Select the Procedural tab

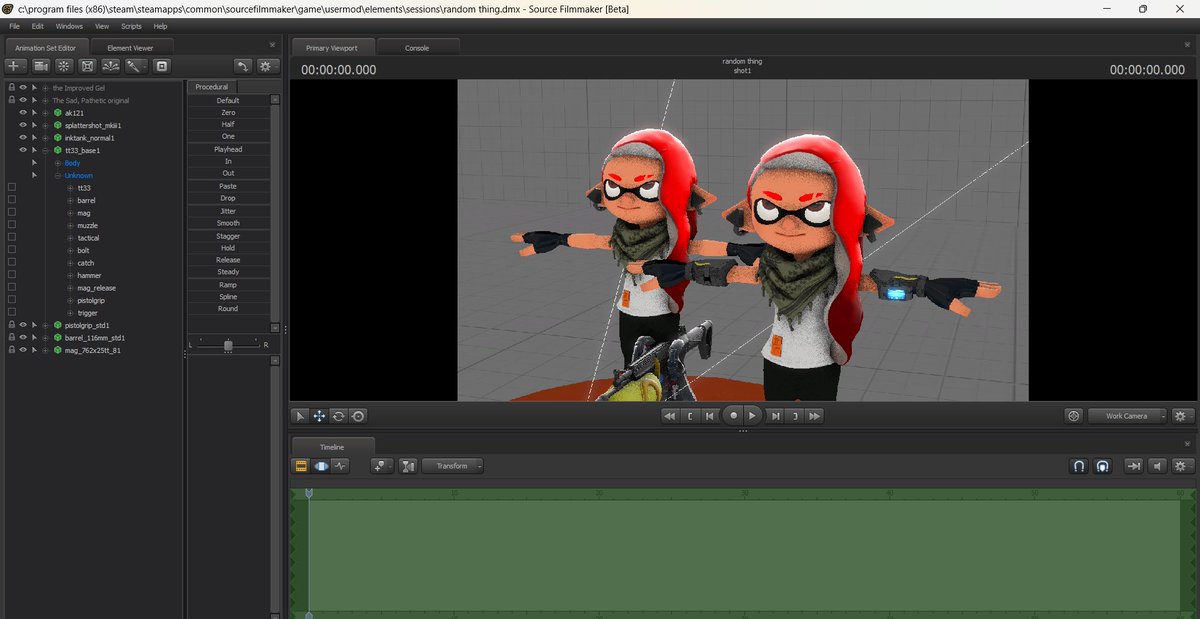pos(212,87)
